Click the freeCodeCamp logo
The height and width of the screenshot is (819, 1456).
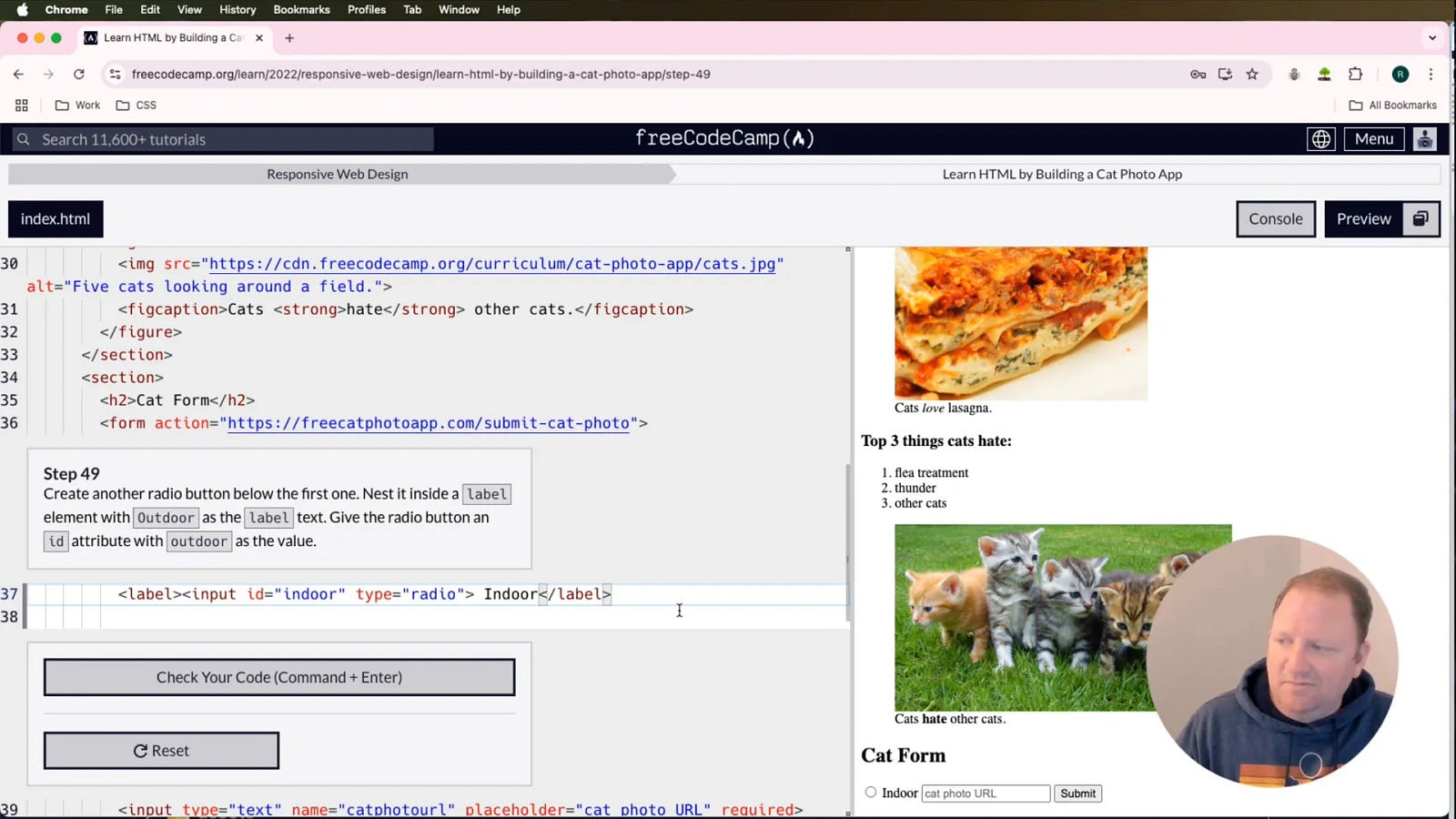(x=724, y=138)
